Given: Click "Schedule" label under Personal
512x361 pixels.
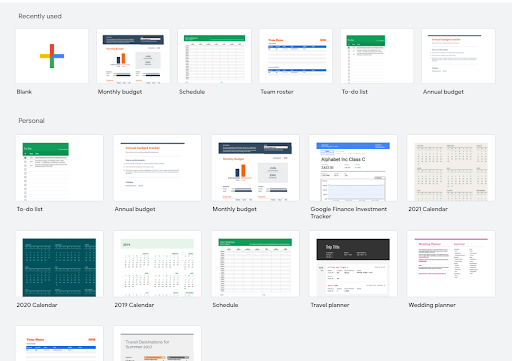Looking at the screenshot, I should [x=225, y=305].
